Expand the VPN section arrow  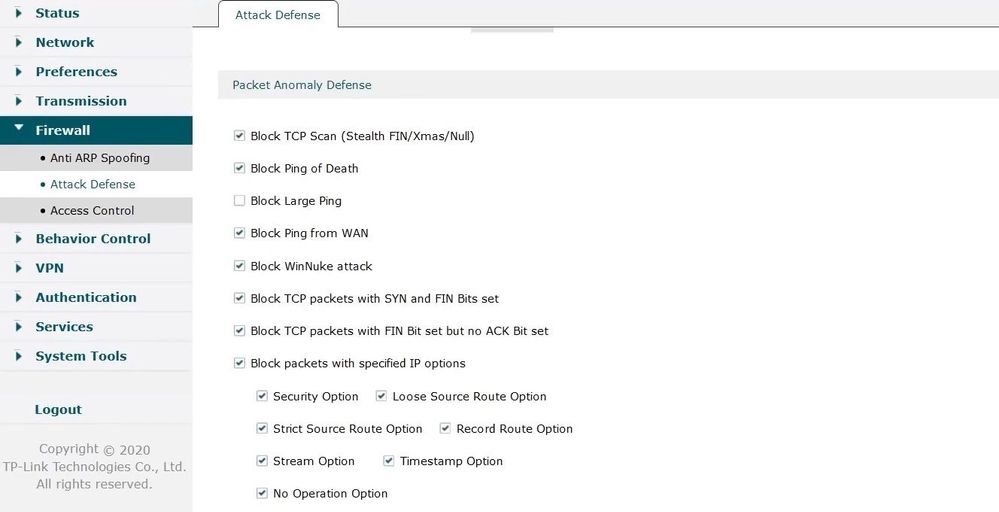tap(19, 268)
